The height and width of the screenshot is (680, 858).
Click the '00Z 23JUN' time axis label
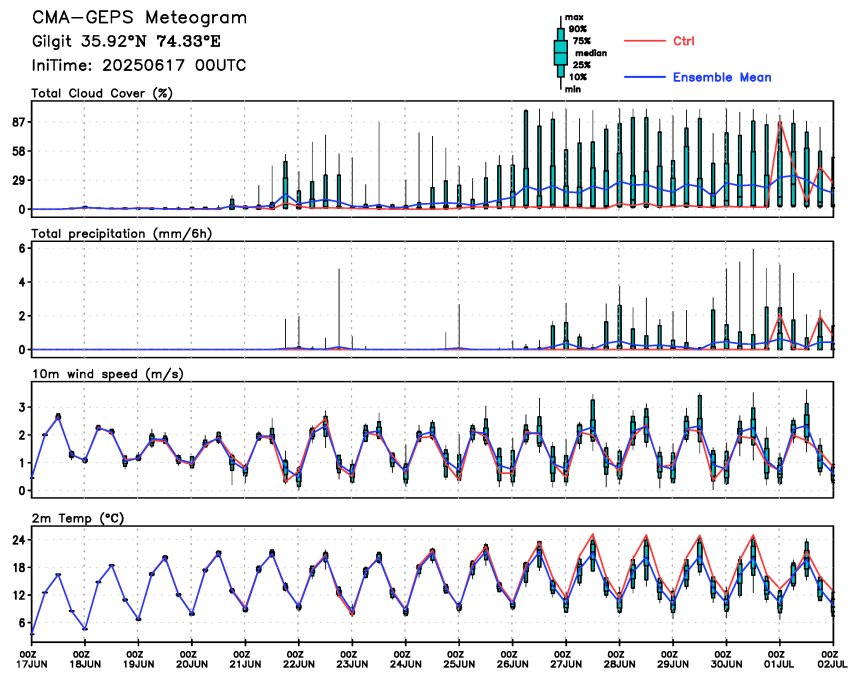click(352, 659)
